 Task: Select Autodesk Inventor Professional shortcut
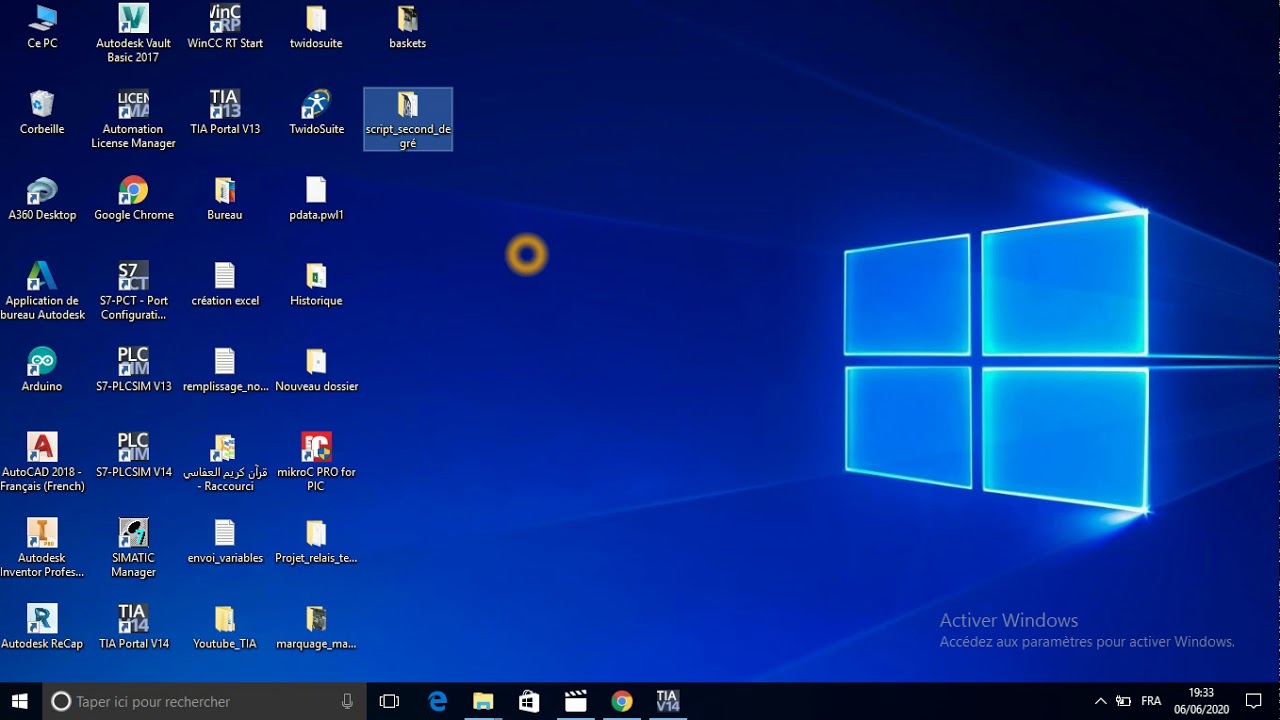[42, 550]
